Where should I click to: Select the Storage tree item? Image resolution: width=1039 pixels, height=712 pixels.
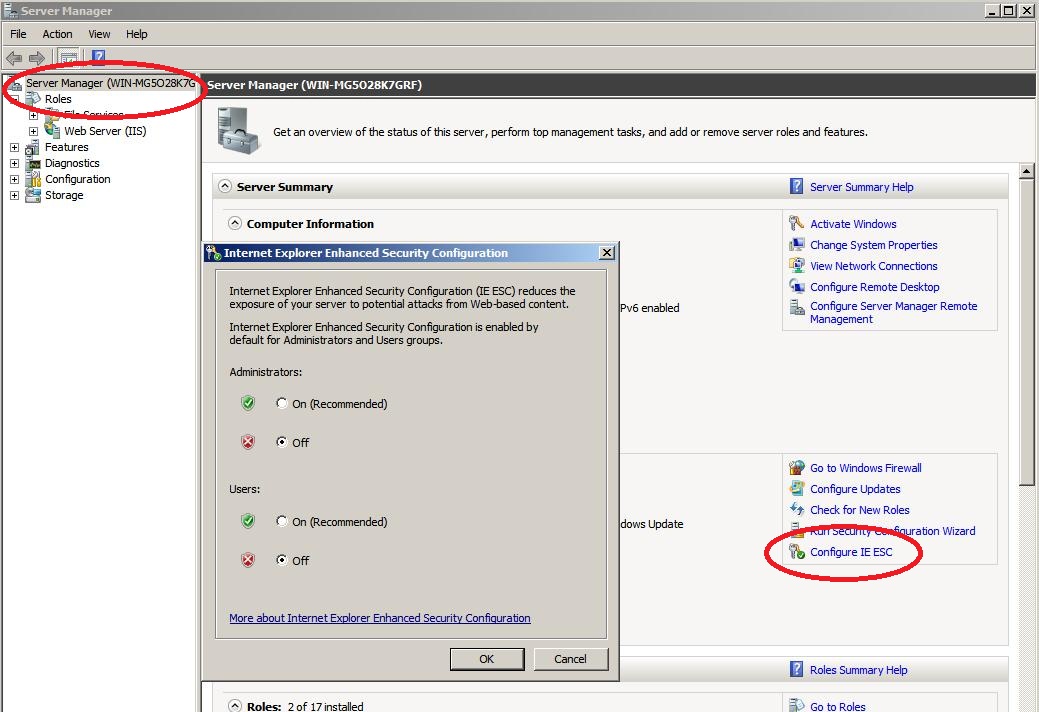click(x=64, y=195)
